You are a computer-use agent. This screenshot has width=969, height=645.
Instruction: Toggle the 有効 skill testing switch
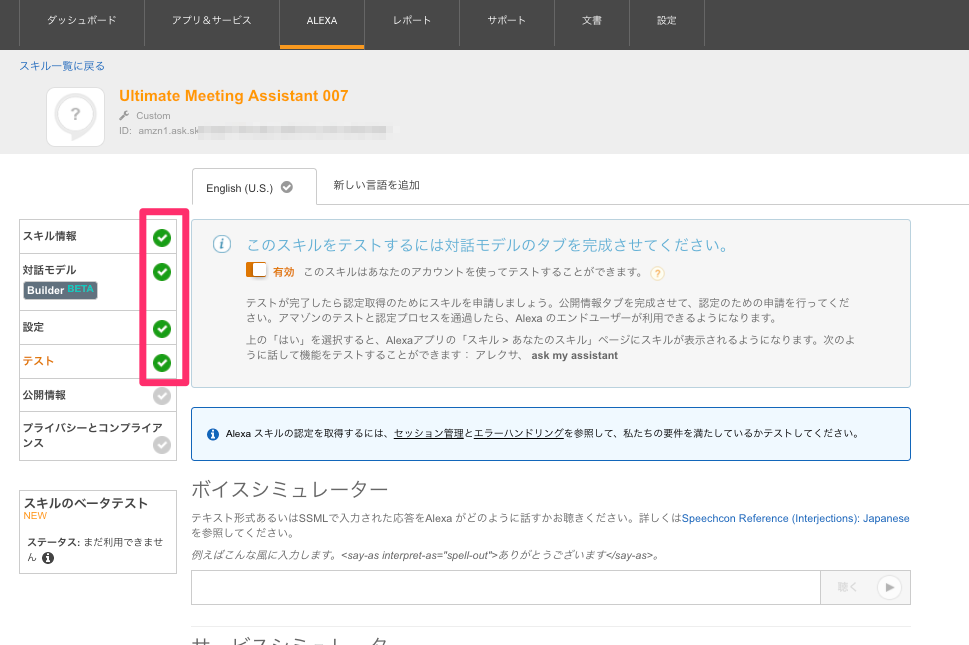[x=256, y=270]
